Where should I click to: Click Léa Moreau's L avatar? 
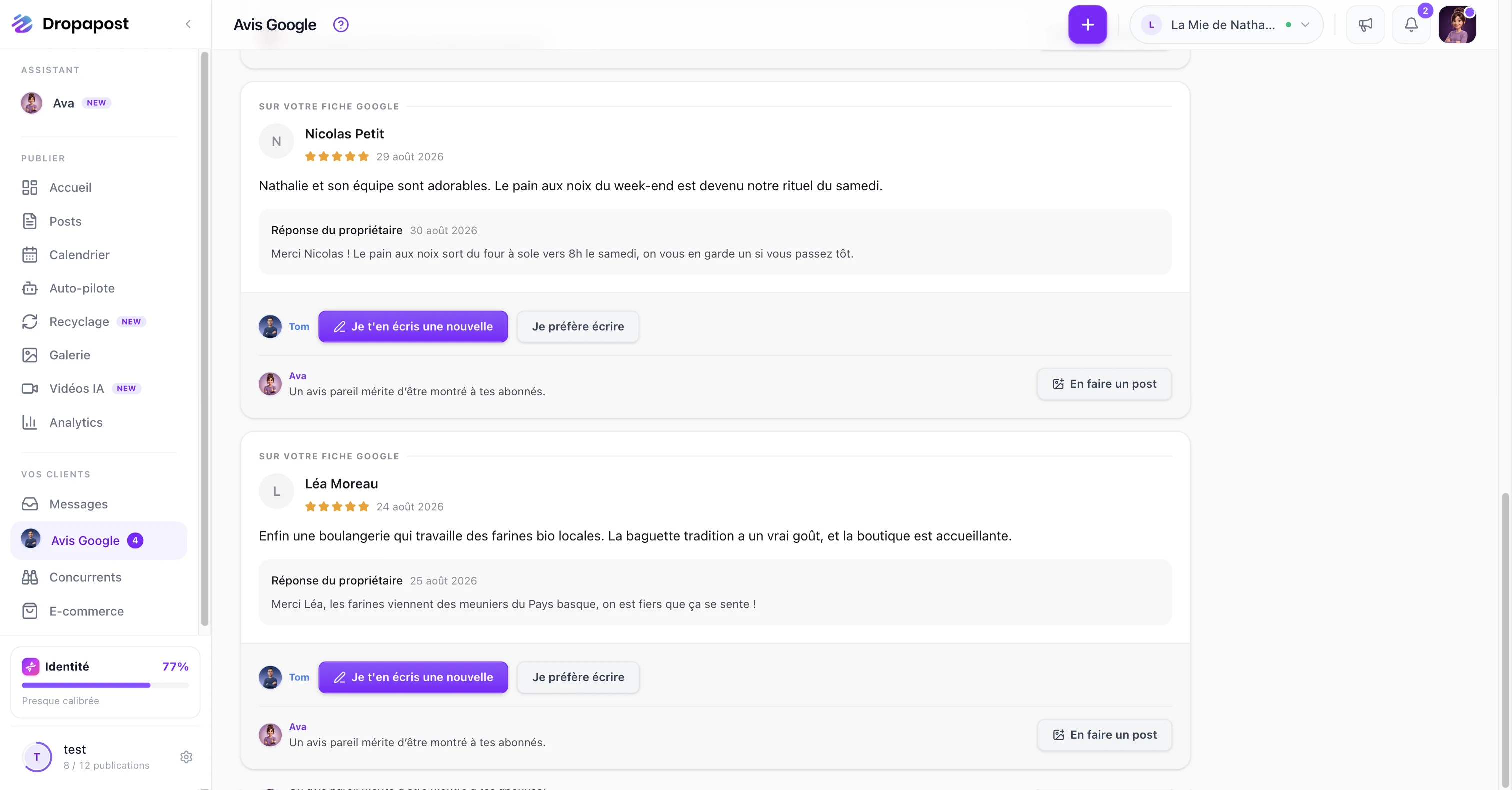pos(276,491)
